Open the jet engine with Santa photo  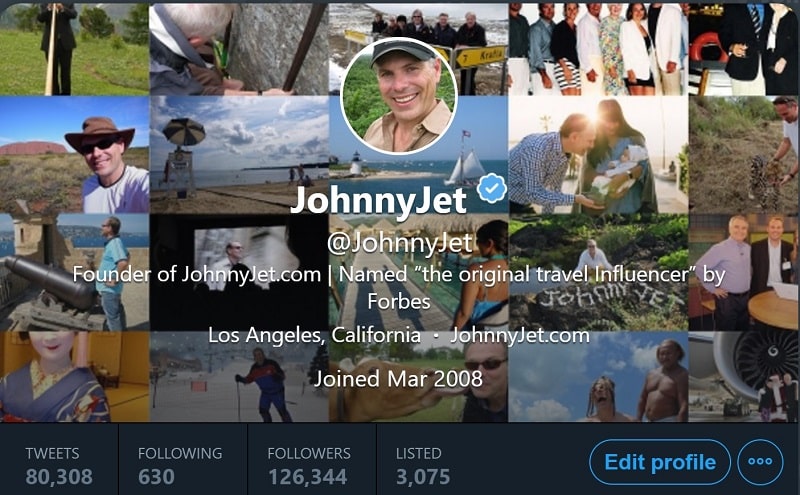(744, 377)
